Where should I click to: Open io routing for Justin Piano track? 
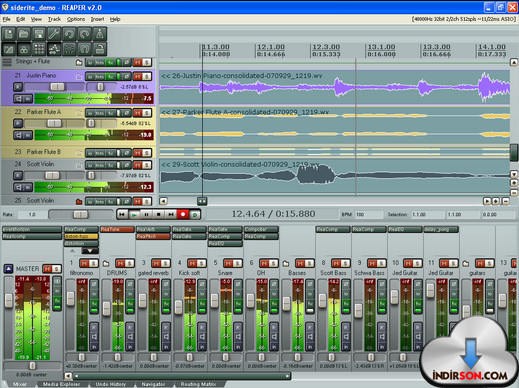[90, 77]
